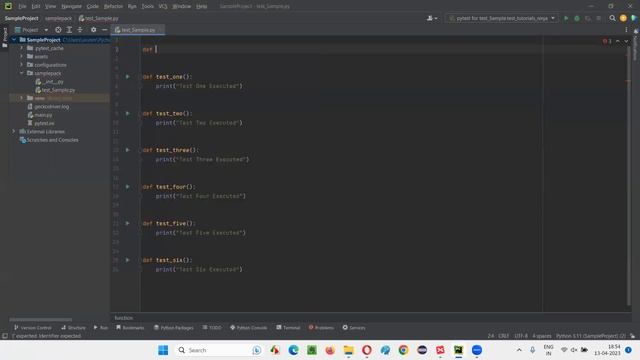Start debugging with the green bug icon

coord(577,18)
